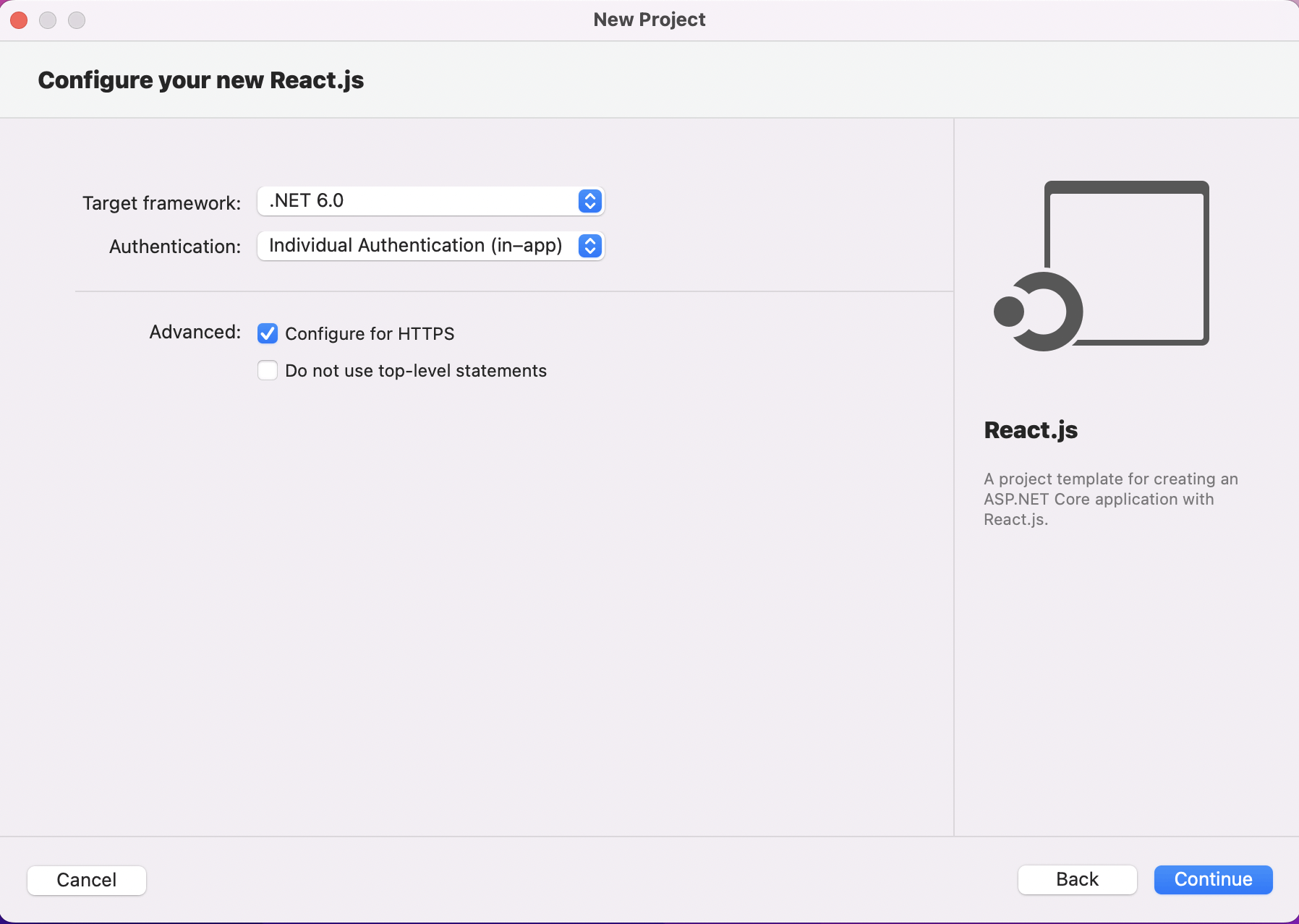This screenshot has height=924, width=1299.
Task: Click the disabled minimize window button
Action: point(48,20)
